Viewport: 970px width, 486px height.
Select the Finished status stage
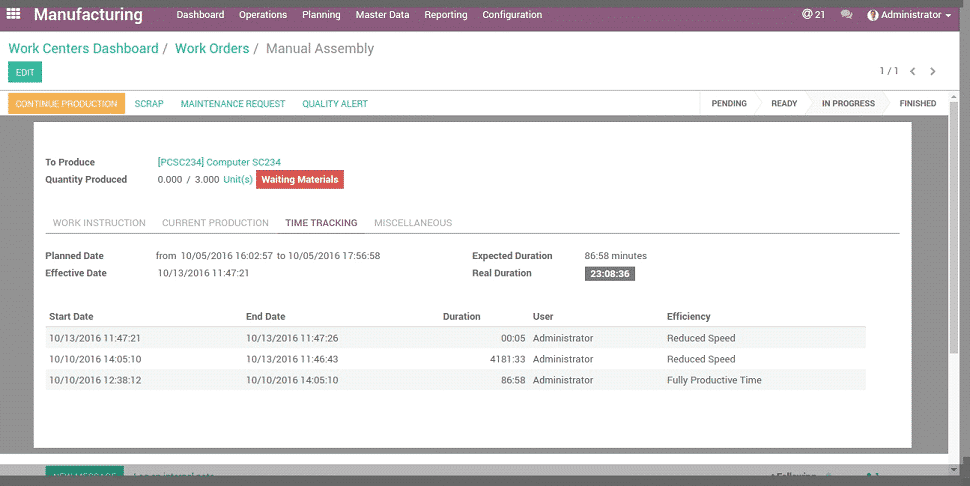coord(917,104)
